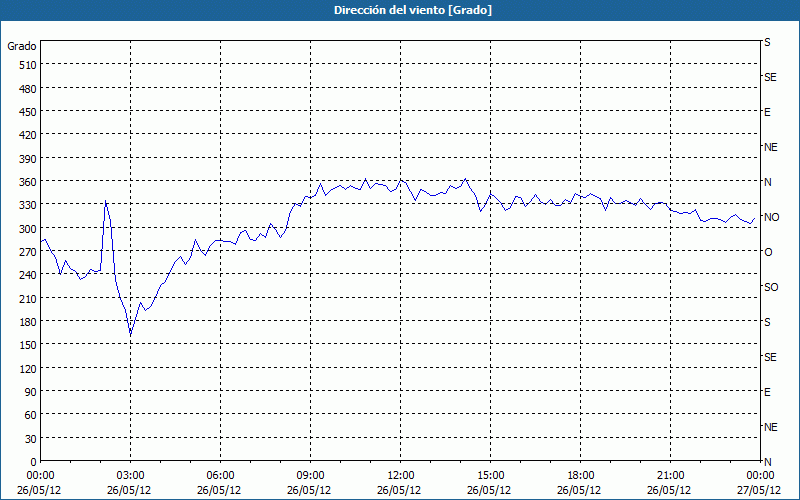Select the "SE" compass label beside the 120 gridline

[x=770, y=357]
